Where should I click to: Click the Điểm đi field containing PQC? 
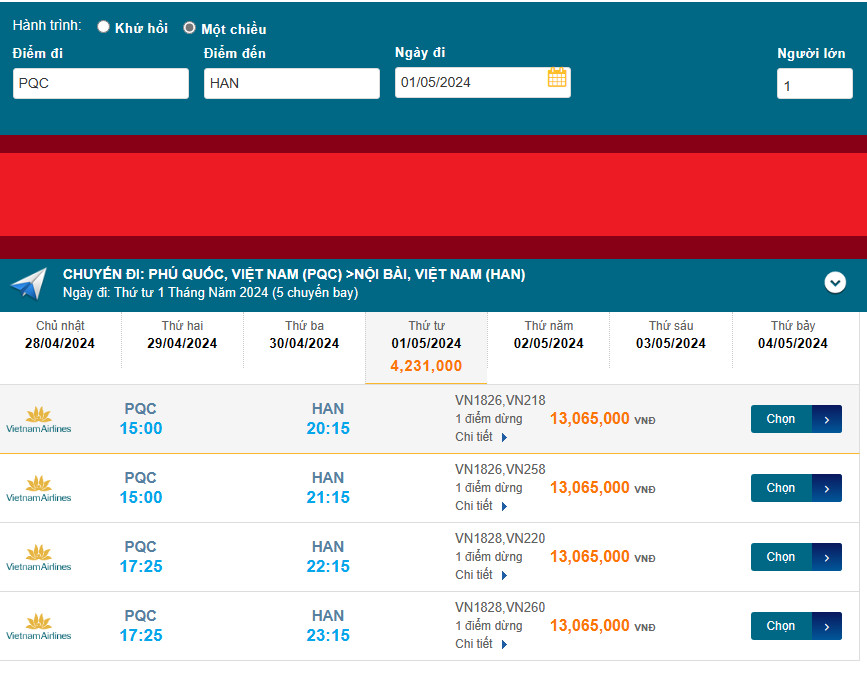101,83
